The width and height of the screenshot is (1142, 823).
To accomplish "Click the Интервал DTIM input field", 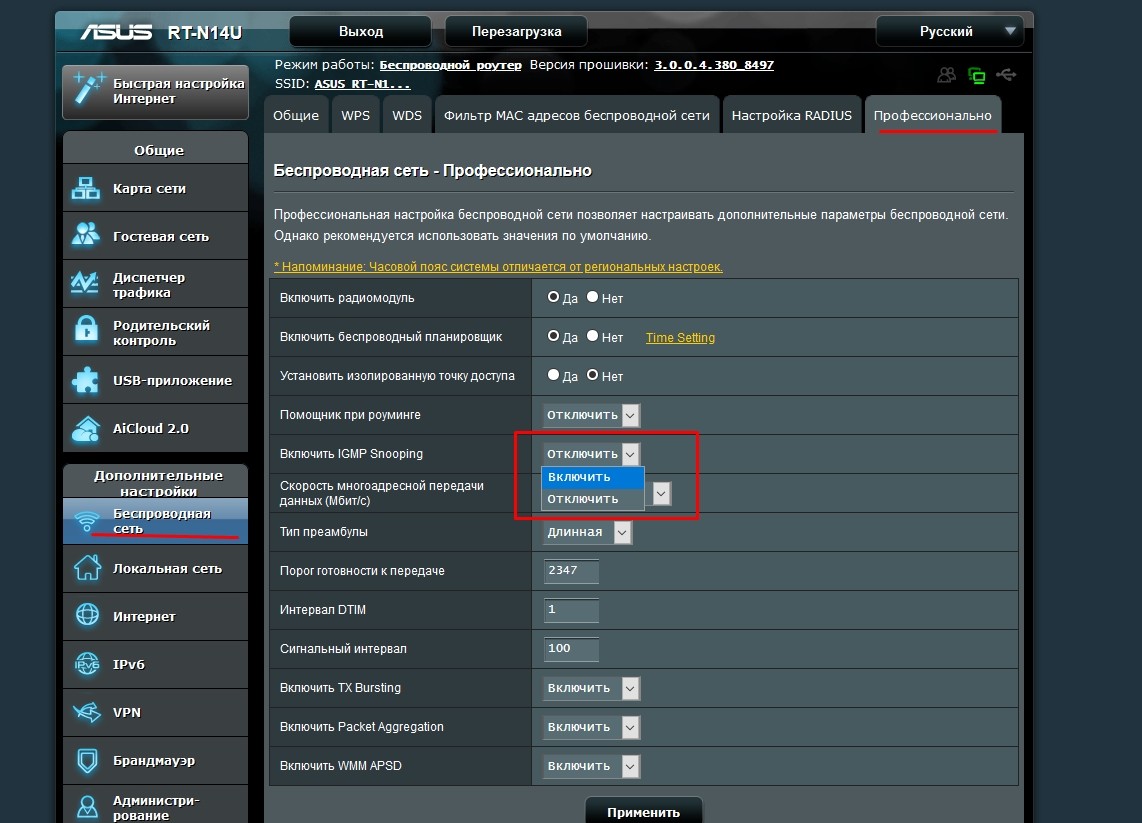I will pos(572,610).
